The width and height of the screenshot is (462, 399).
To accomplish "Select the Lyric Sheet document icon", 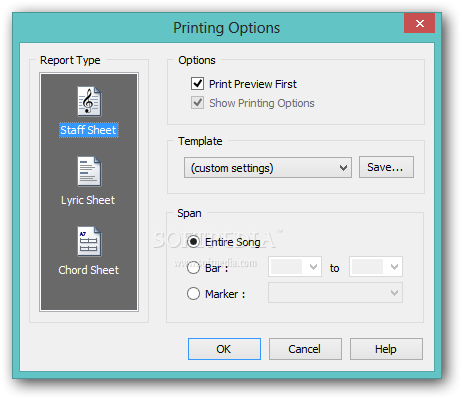I will pos(89,171).
